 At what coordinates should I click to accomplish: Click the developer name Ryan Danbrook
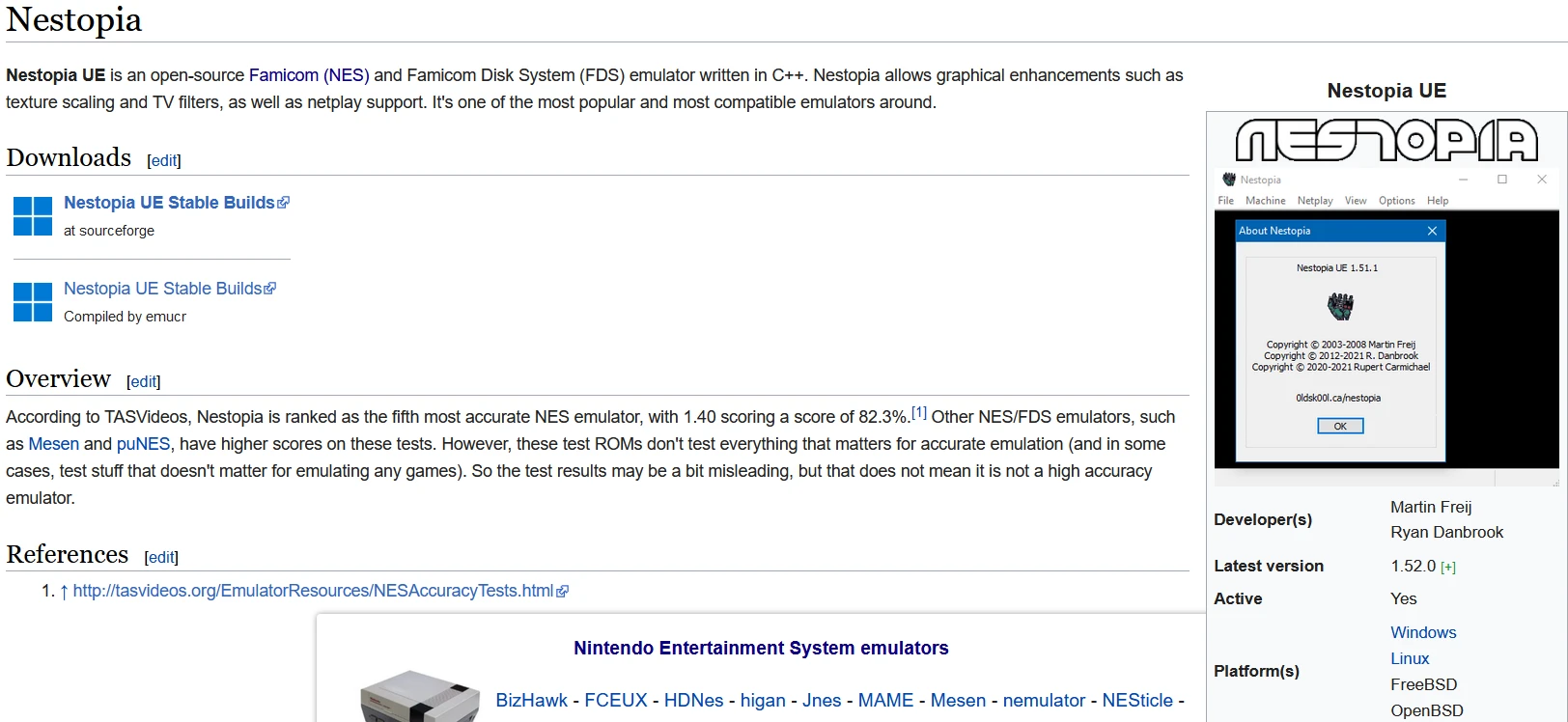click(x=1446, y=532)
